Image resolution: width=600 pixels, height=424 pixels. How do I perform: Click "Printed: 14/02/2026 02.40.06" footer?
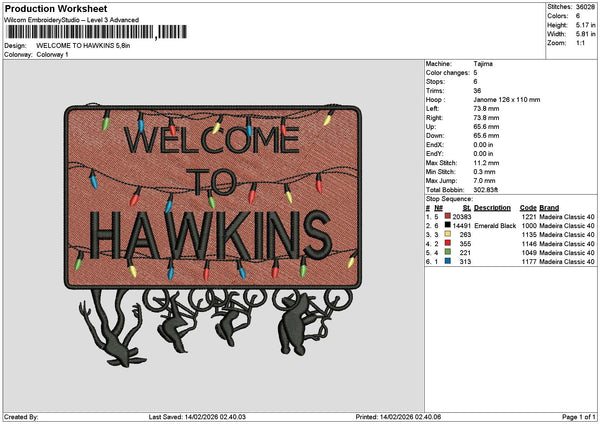[x=398, y=417]
